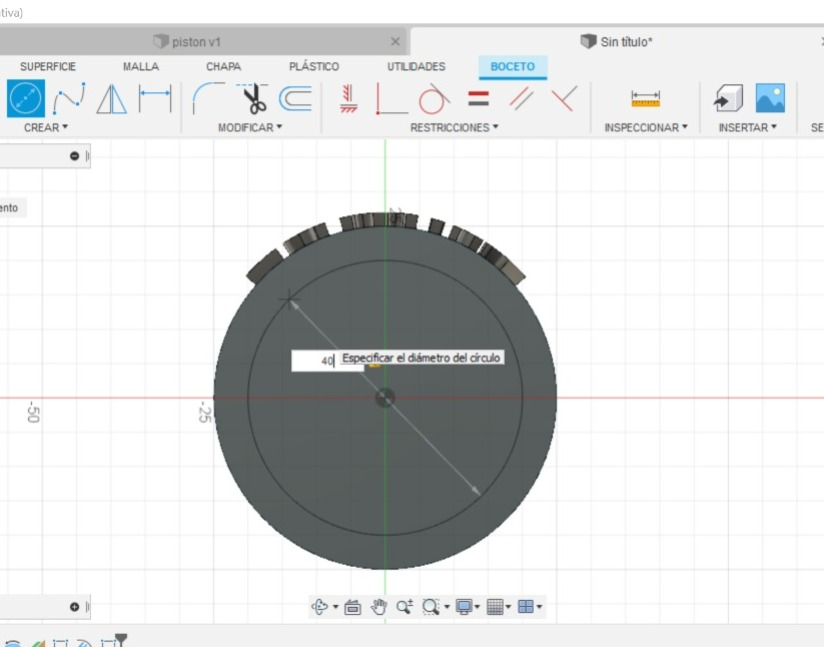Select the trim scissors tool
Image resolution: width=824 pixels, height=647 pixels.
(x=254, y=99)
